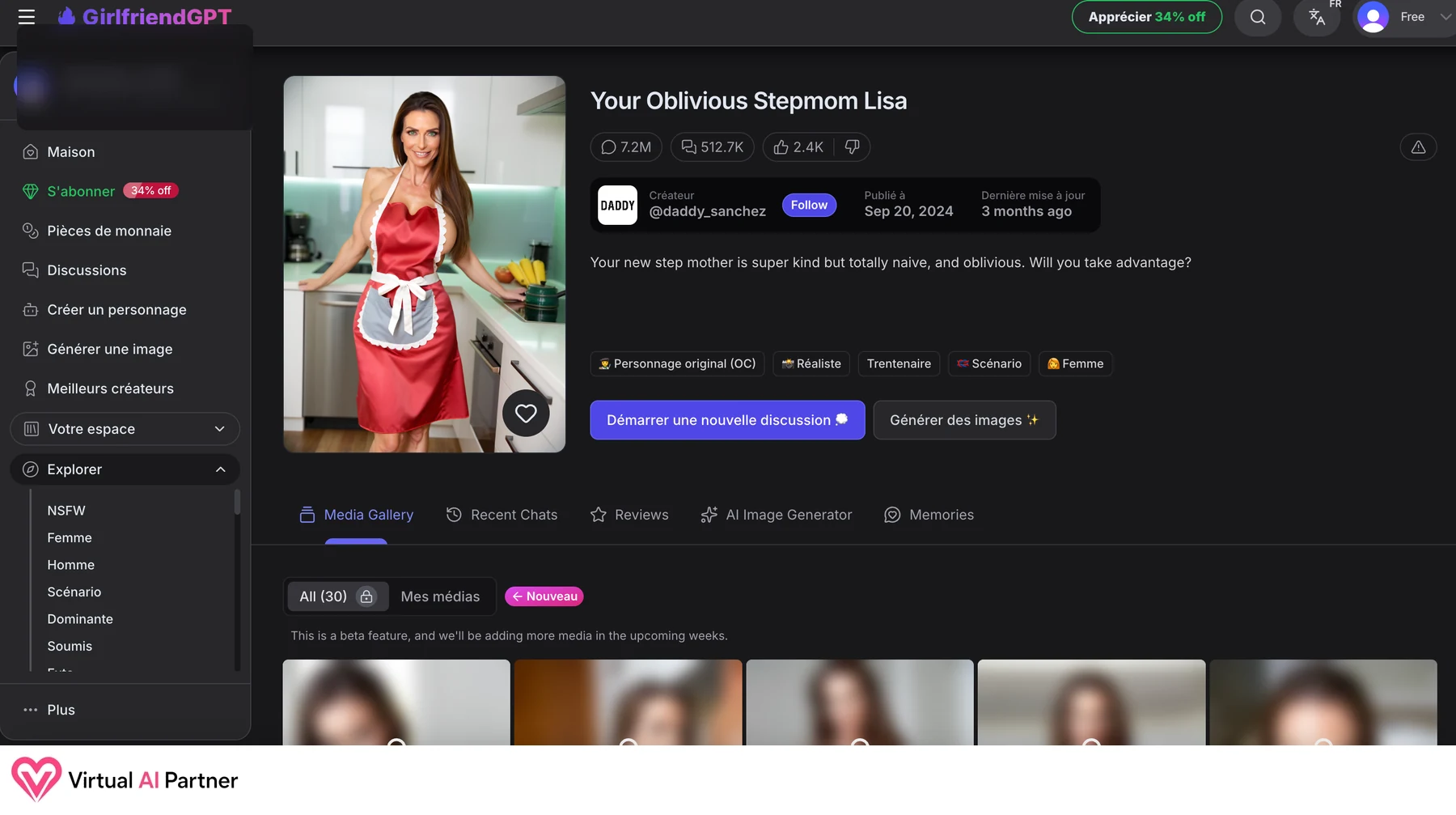Select All (30) media filter

tap(338, 597)
